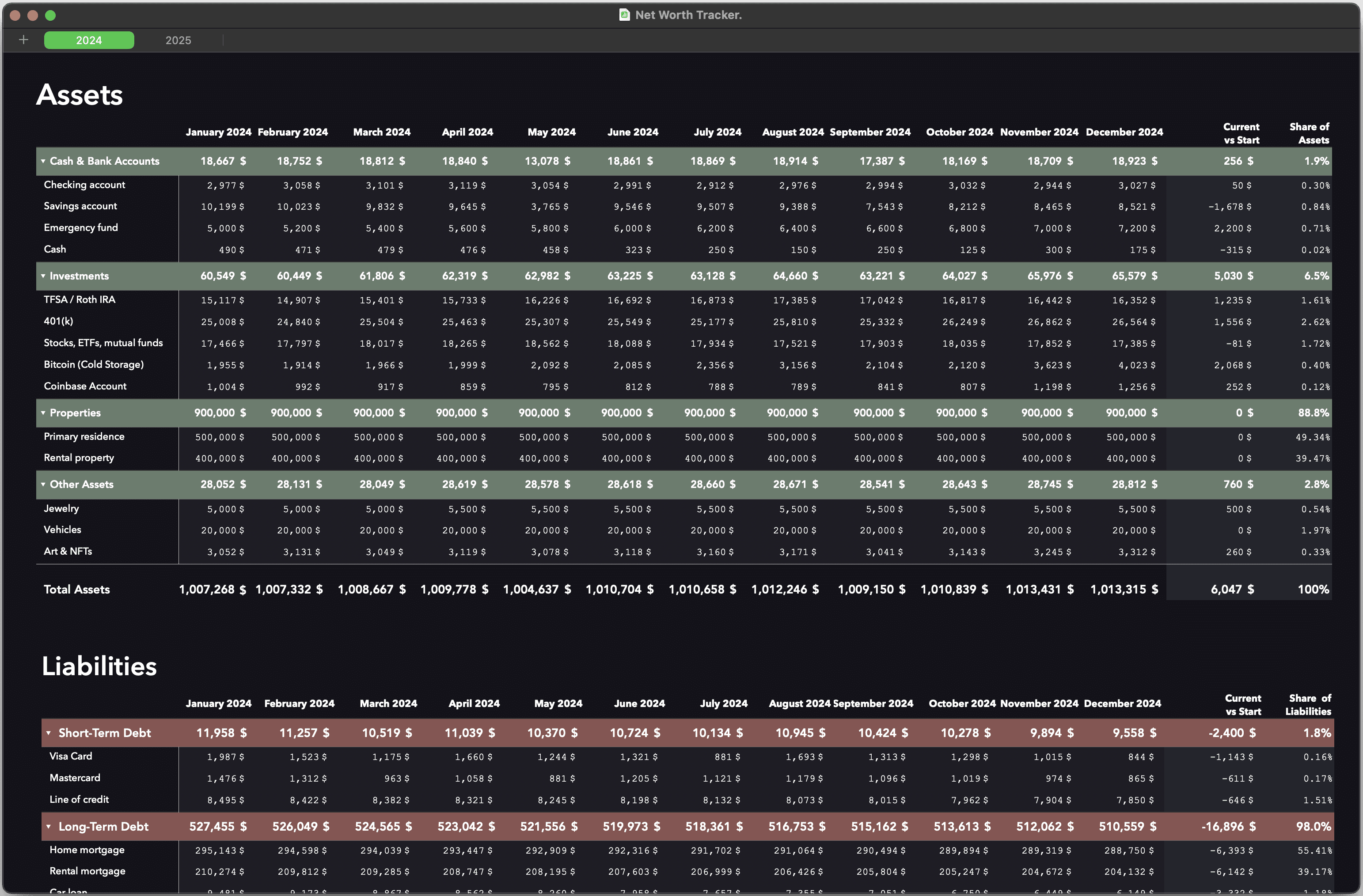The width and height of the screenshot is (1363, 896).
Task: Select Other Assets April total 28,619 $
Action: (x=465, y=484)
